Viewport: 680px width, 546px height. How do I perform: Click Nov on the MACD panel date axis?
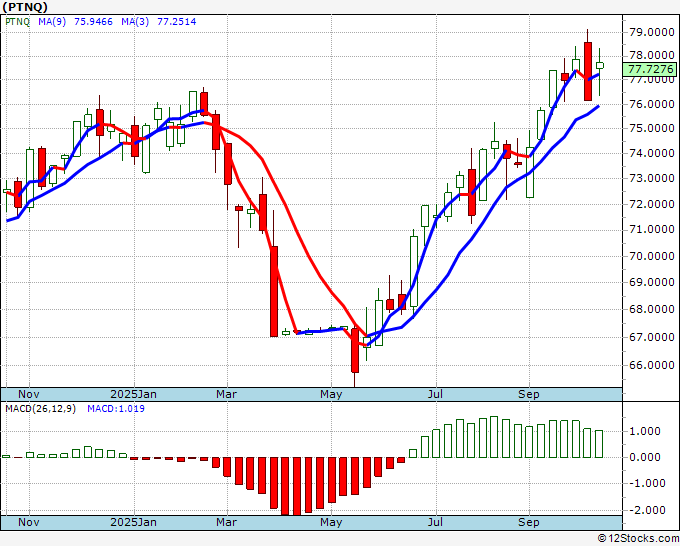pos(29,522)
